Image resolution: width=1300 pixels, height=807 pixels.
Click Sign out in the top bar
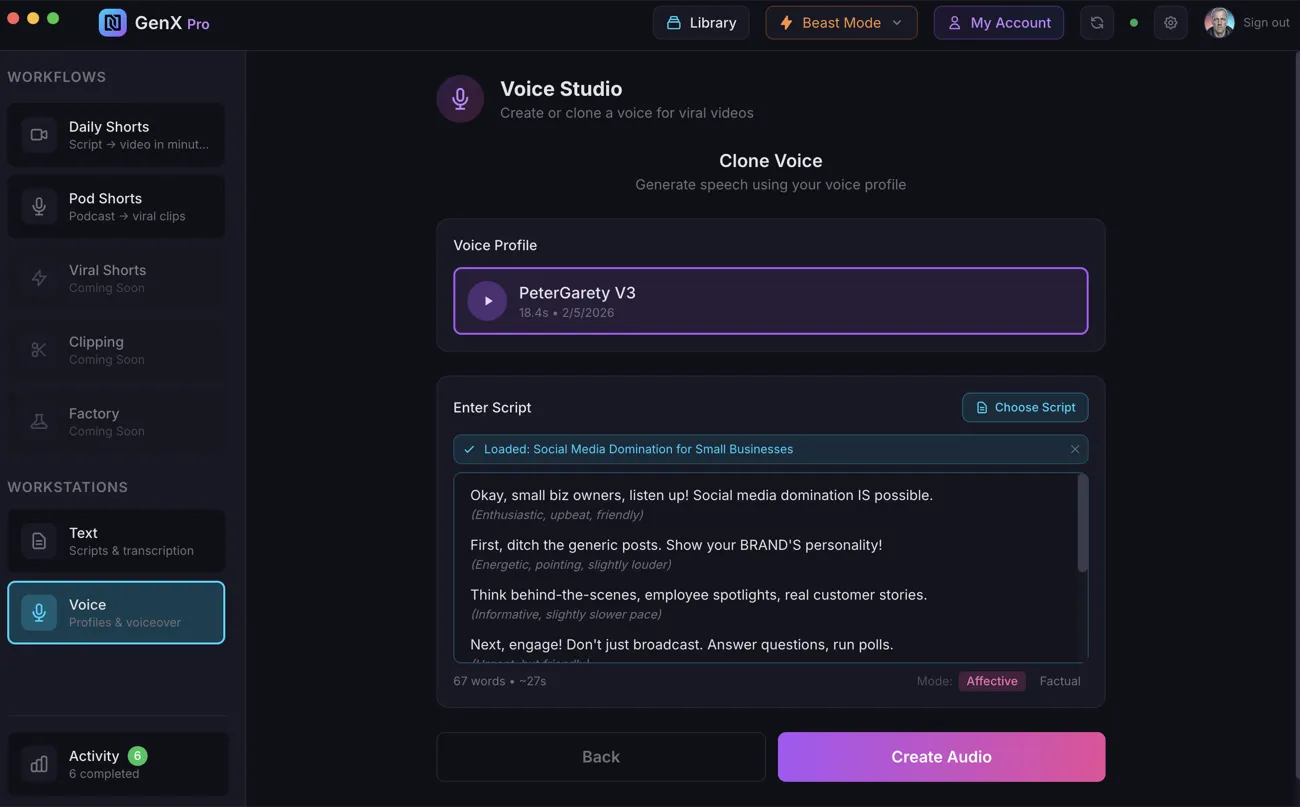[1265, 21]
